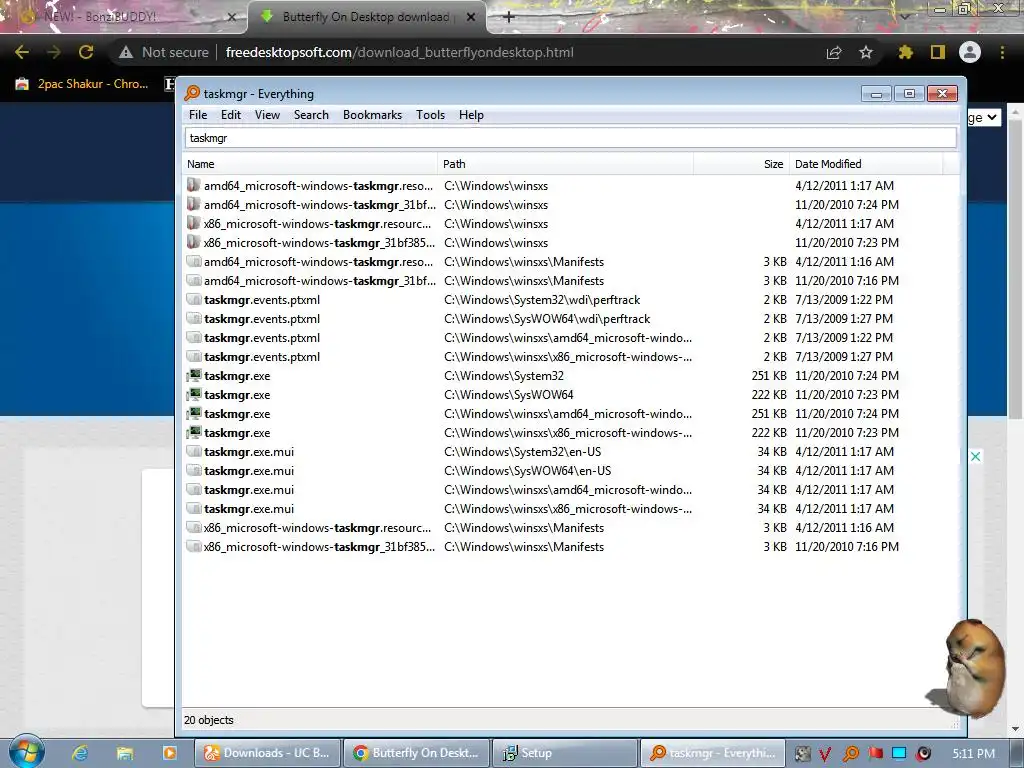Go forward in Chrome browser

click(x=54, y=52)
